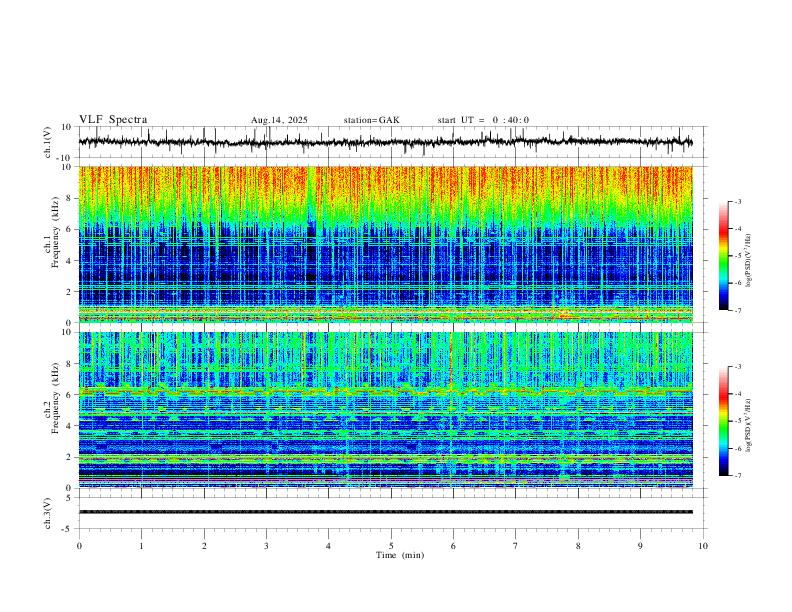
Task: Click the "-7" label on ch.1 colorbar
Action: pos(737,311)
